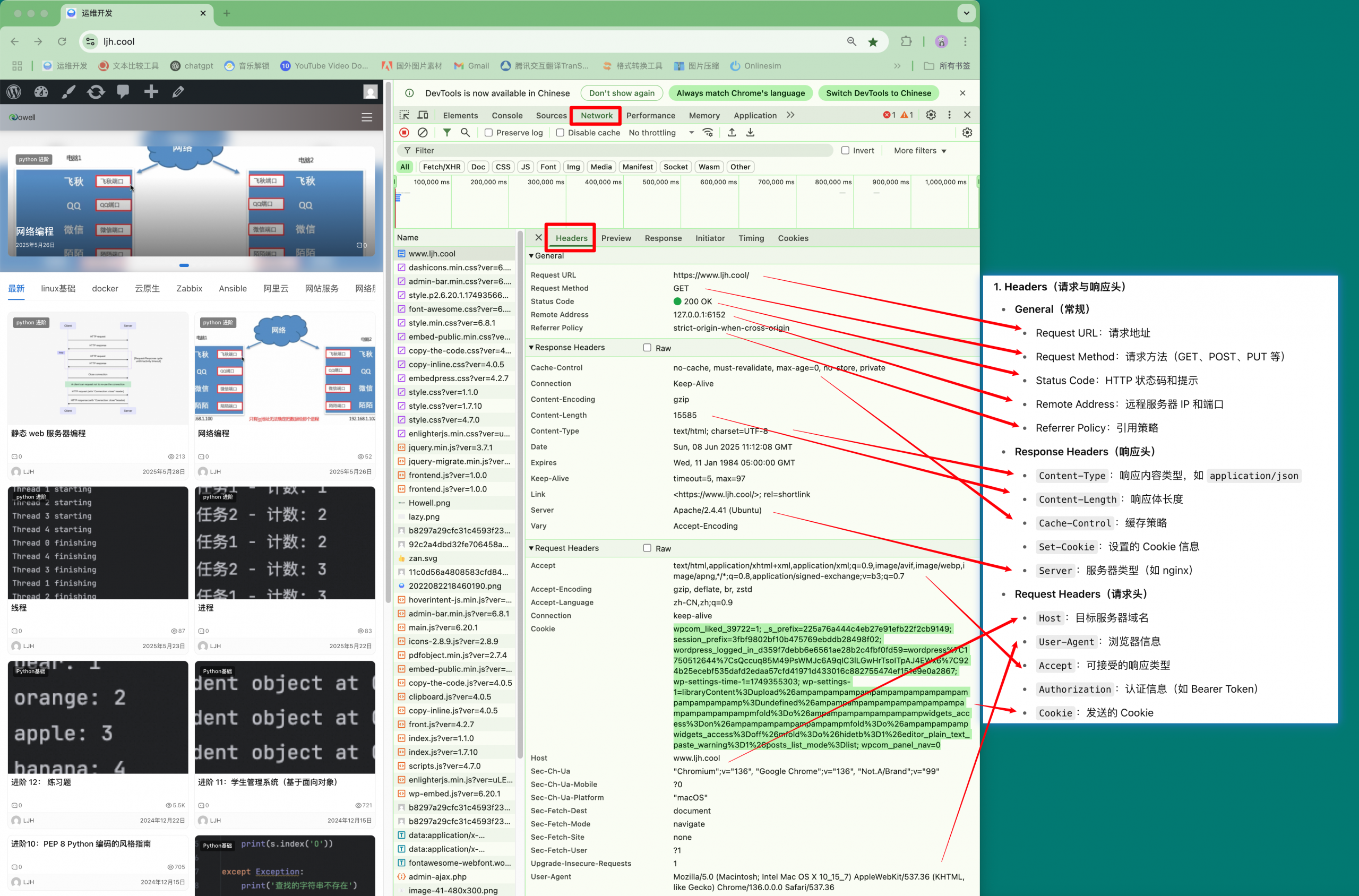Viewport: 1359px width, 896px height.
Task: Select the JS type filter
Action: click(x=525, y=167)
